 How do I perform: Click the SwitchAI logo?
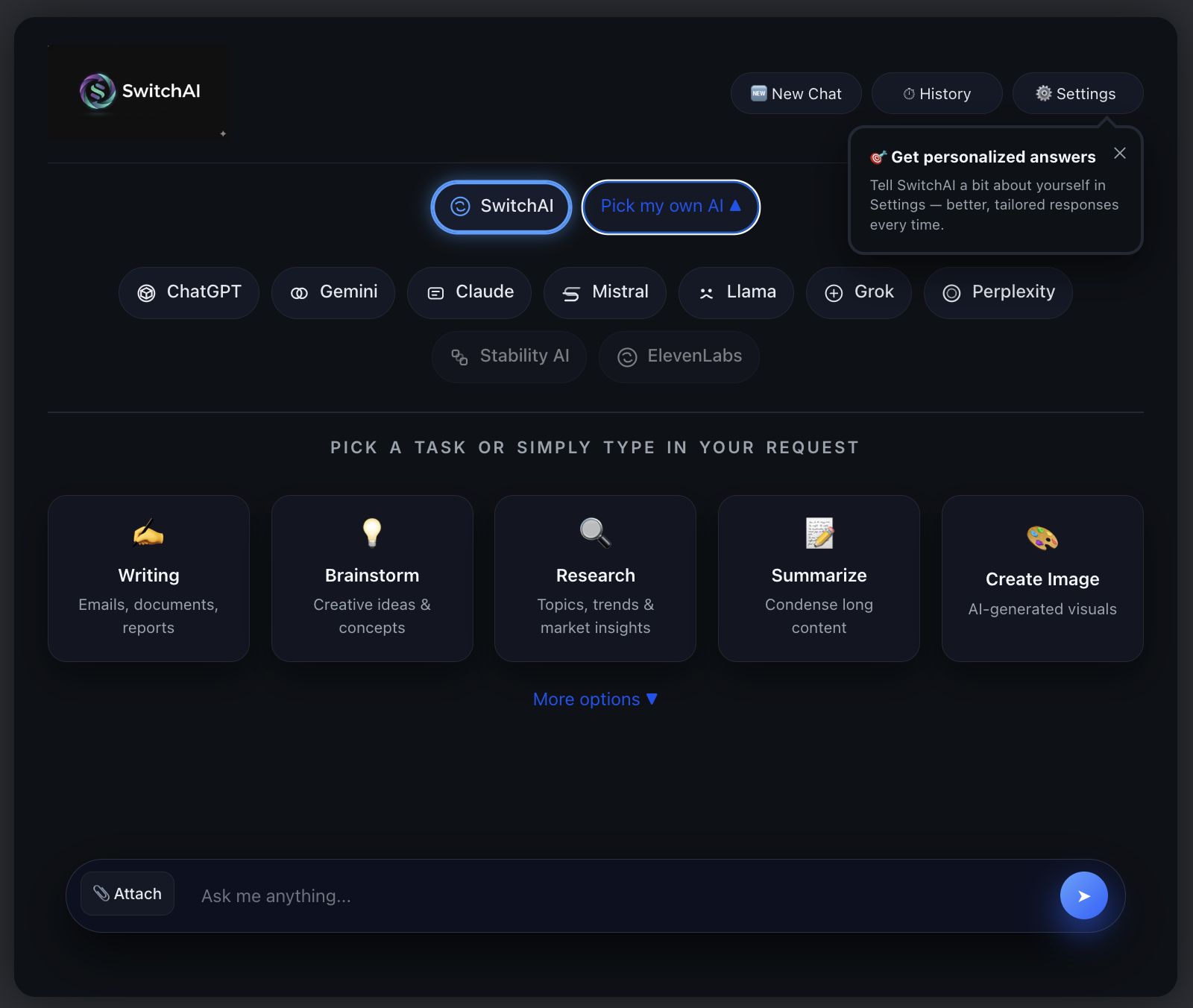coord(139,92)
